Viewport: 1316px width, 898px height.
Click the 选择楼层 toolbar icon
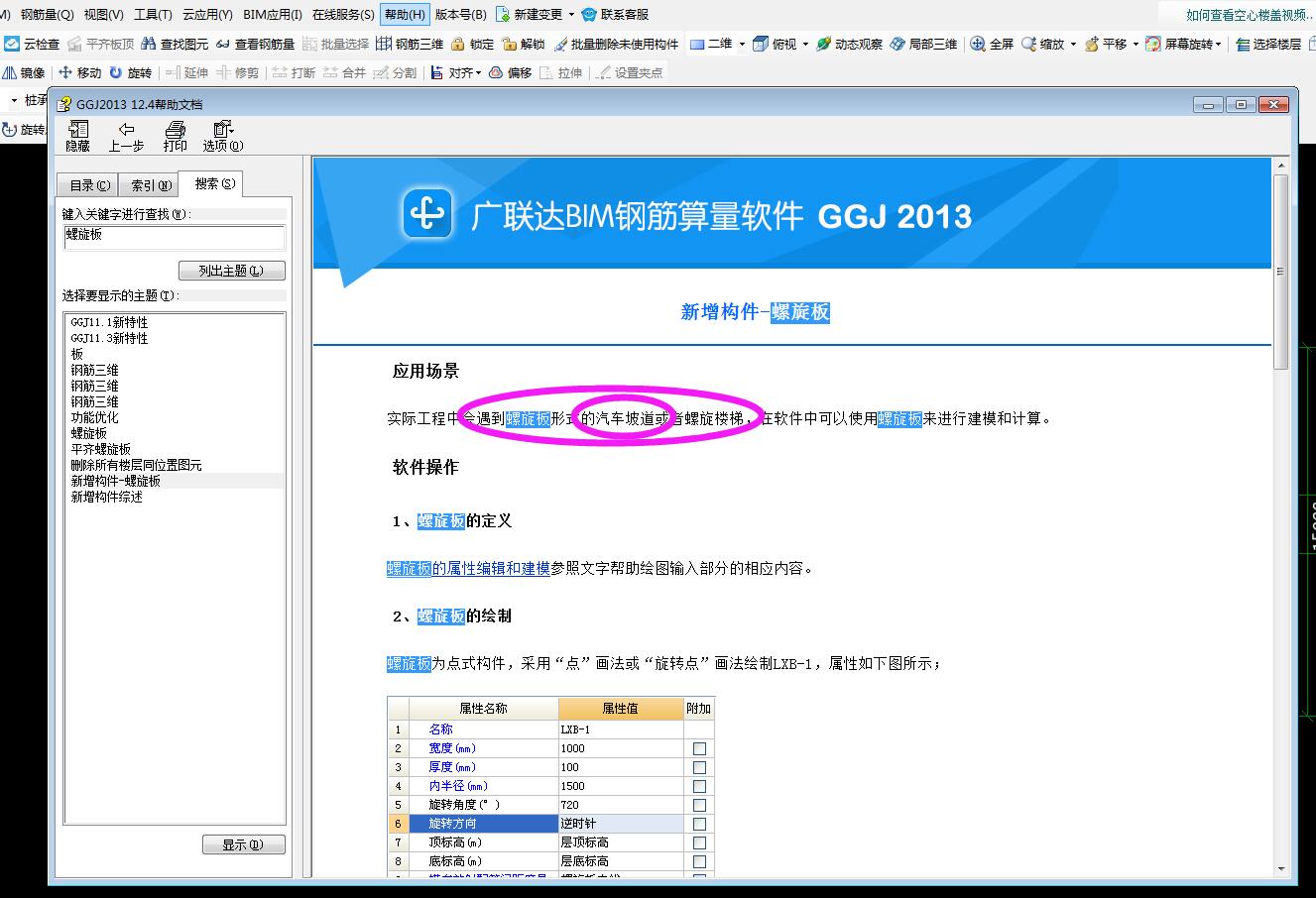(x=1244, y=44)
